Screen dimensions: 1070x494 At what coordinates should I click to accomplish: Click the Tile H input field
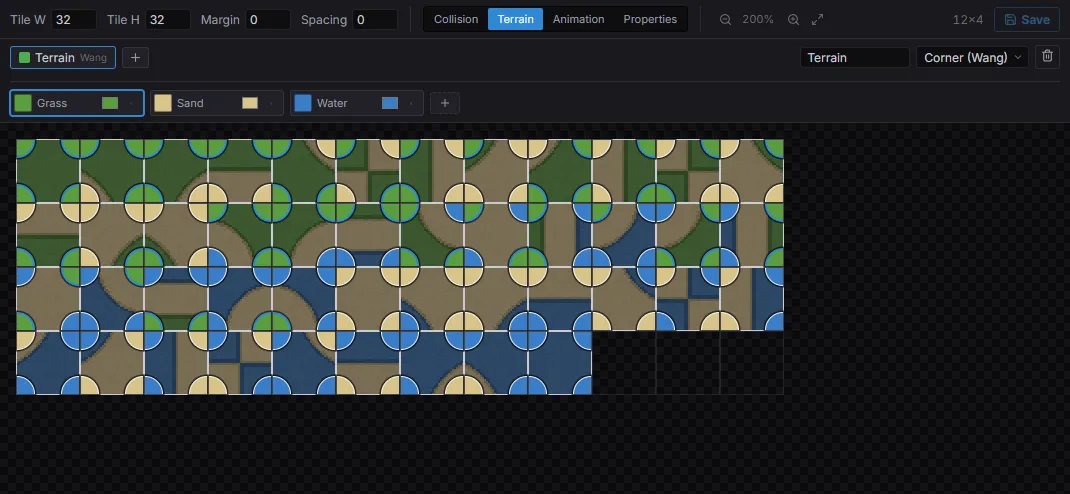168,20
